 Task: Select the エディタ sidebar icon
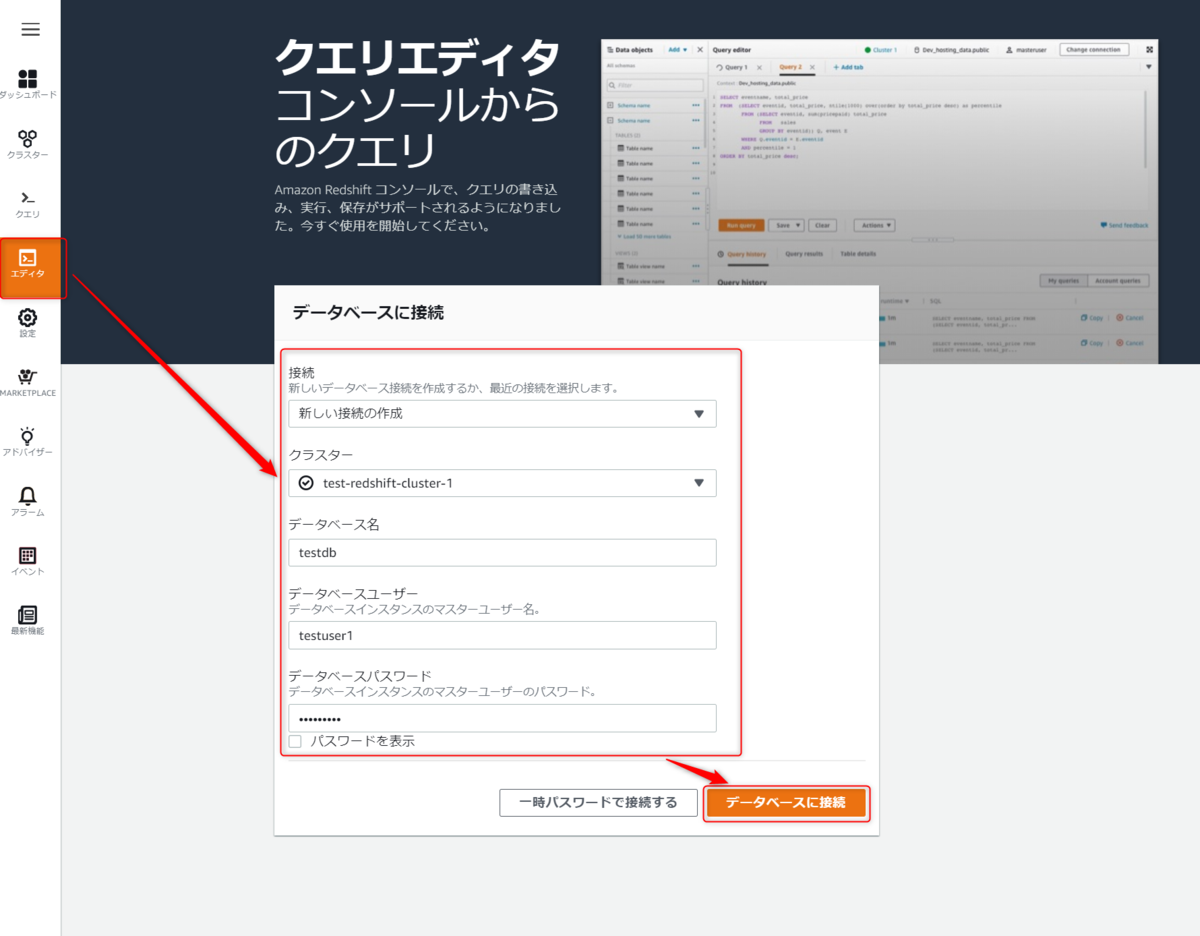[x=28, y=258]
